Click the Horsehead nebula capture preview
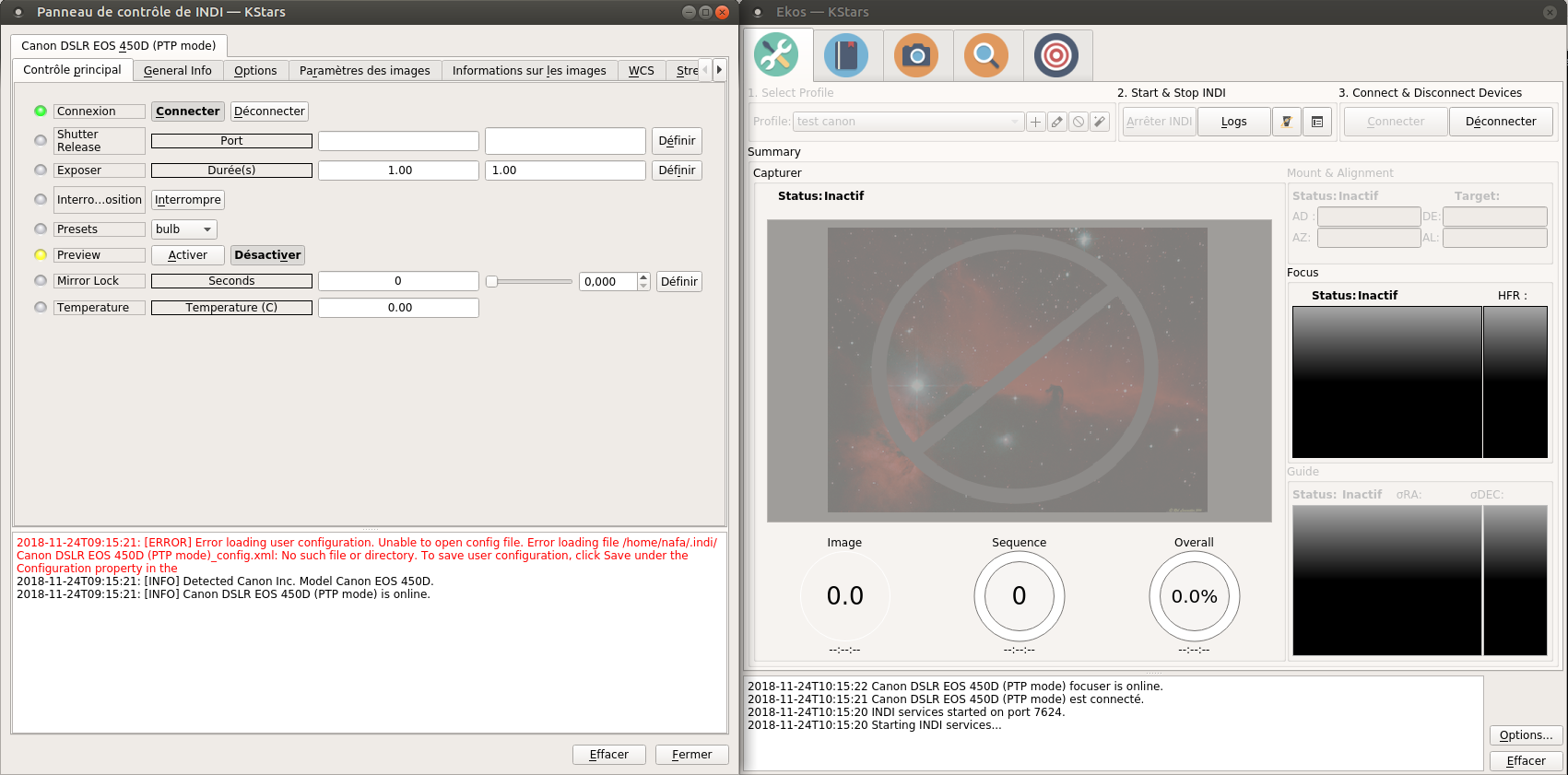 click(x=1018, y=370)
